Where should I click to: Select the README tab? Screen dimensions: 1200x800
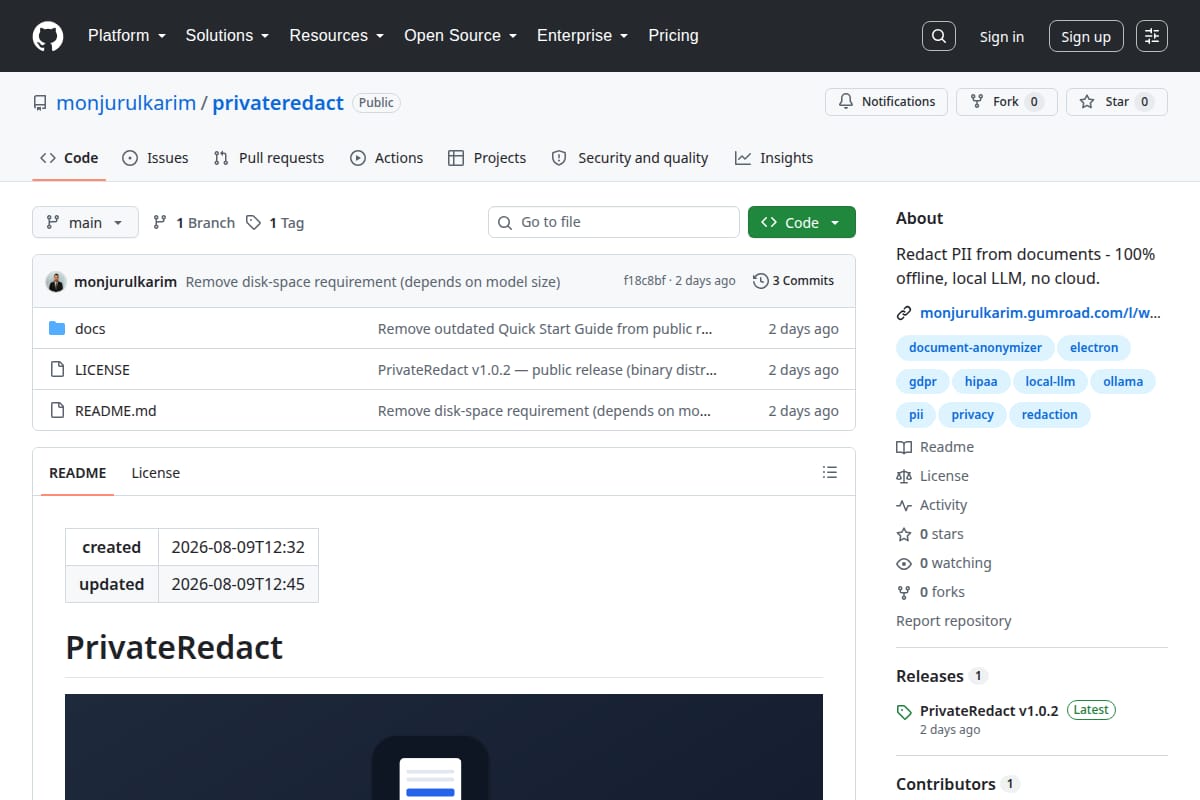(x=78, y=473)
